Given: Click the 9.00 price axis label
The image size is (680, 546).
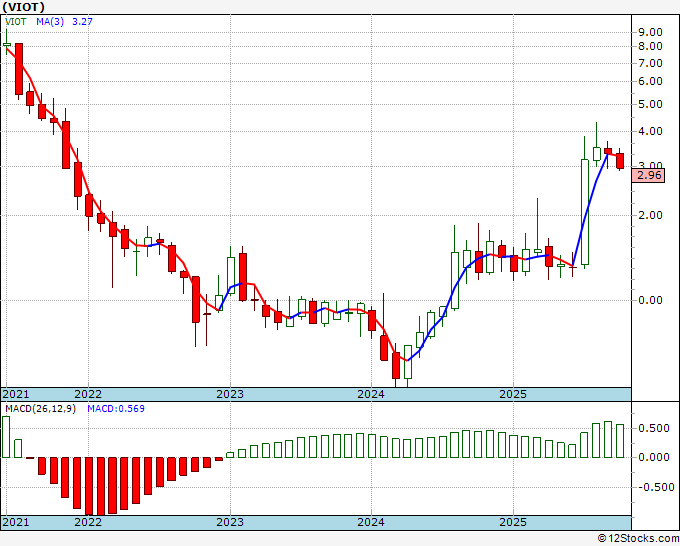Looking at the screenshot, I should 650,32.
